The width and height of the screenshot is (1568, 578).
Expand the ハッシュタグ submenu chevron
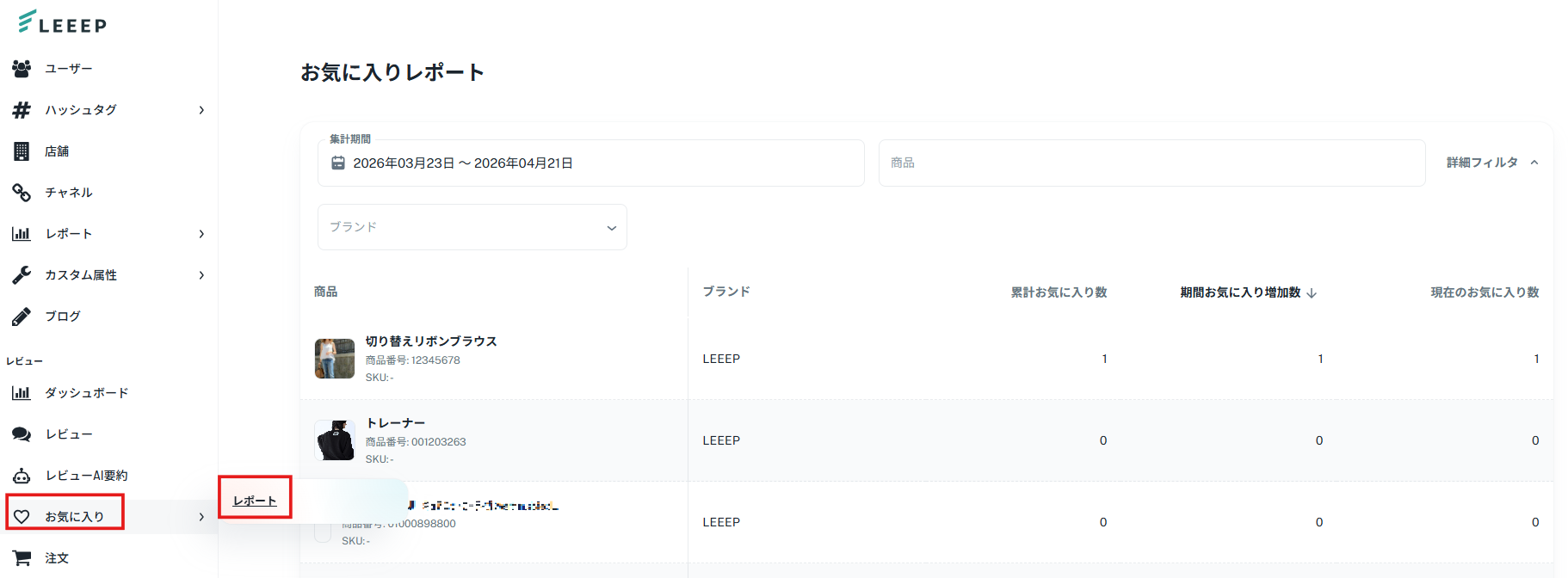(201, 109)
